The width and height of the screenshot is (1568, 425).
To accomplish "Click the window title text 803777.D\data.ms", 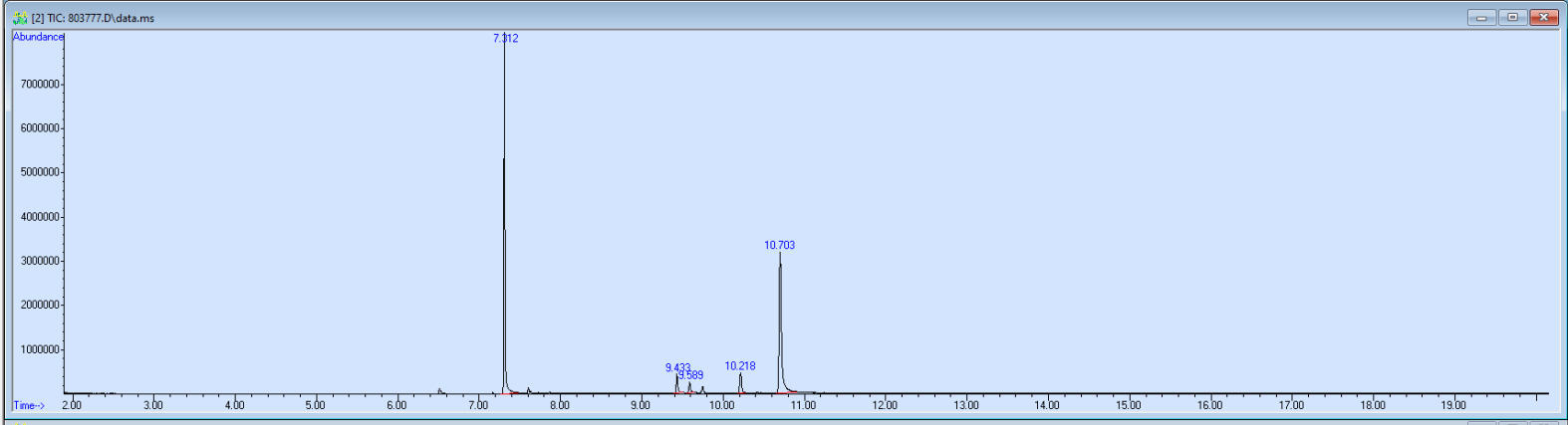I will (111, 18).
